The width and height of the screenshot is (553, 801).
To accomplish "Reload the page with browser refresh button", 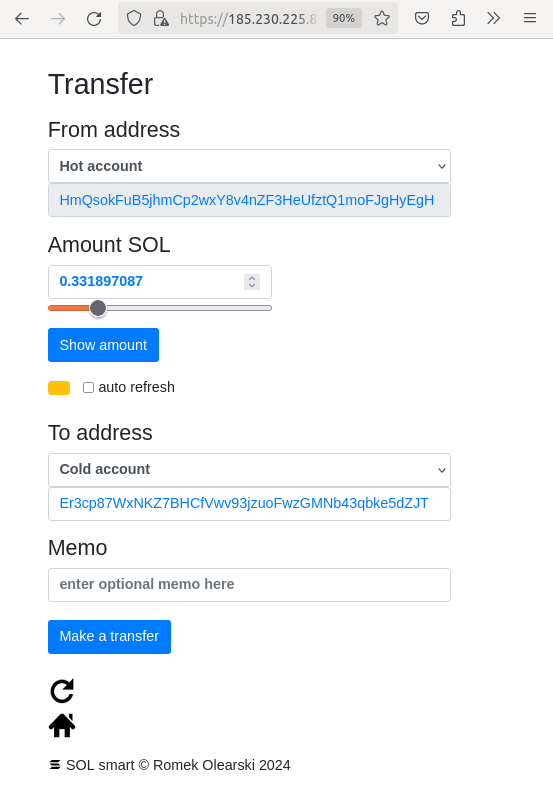I will coord(94,19).
